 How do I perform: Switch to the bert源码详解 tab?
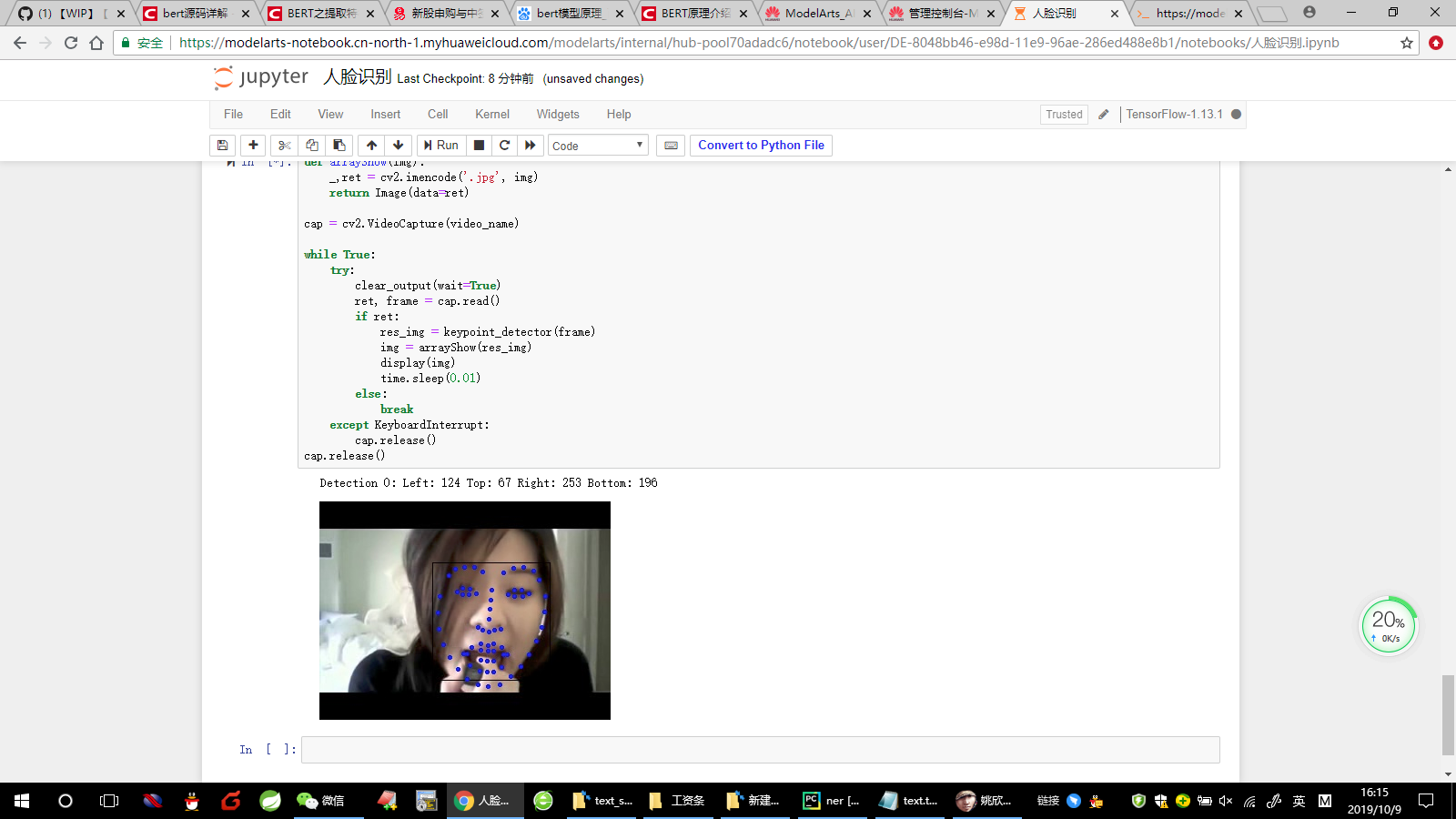195,14
